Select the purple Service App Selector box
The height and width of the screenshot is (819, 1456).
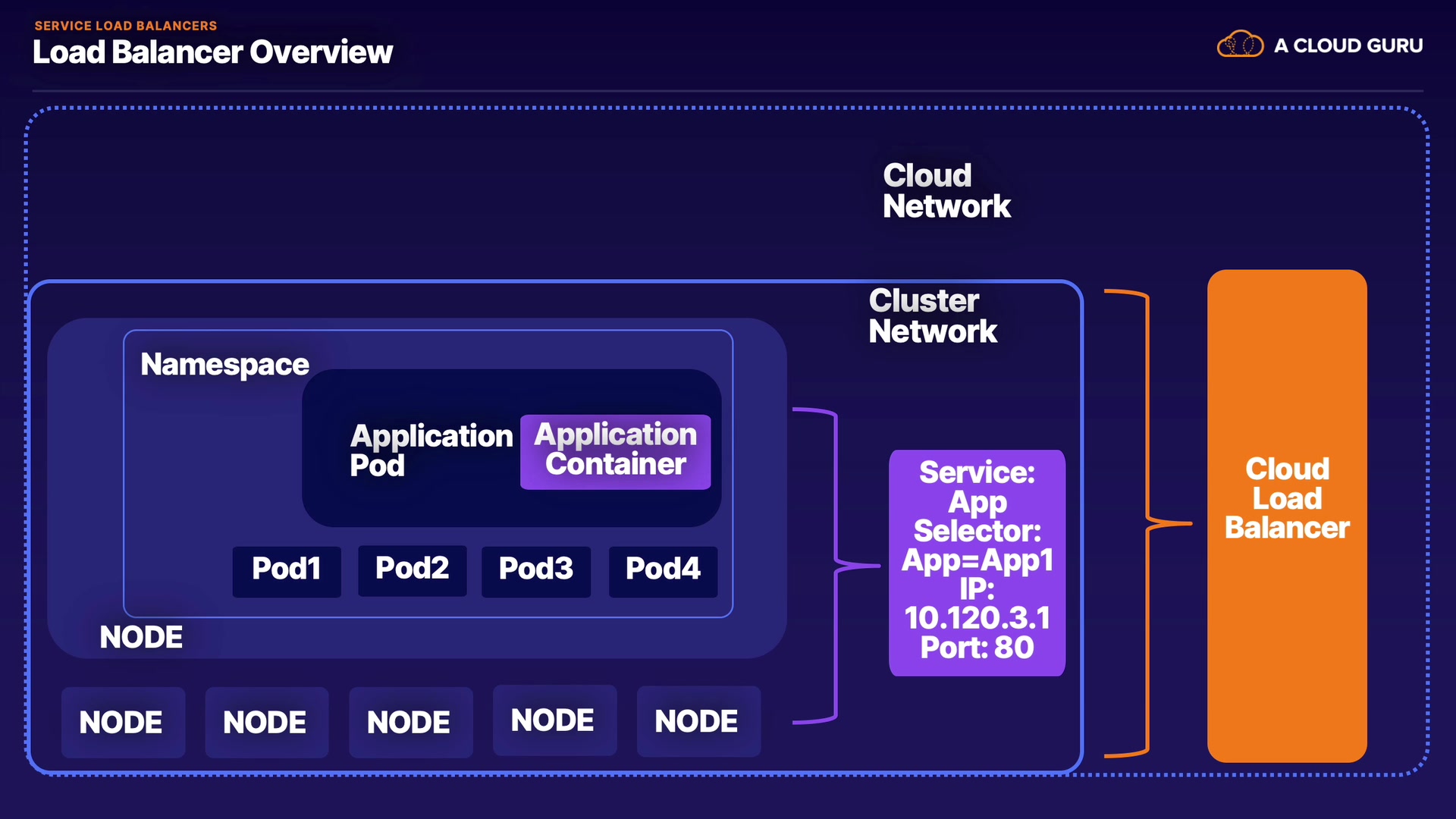[x=977, y=562]
